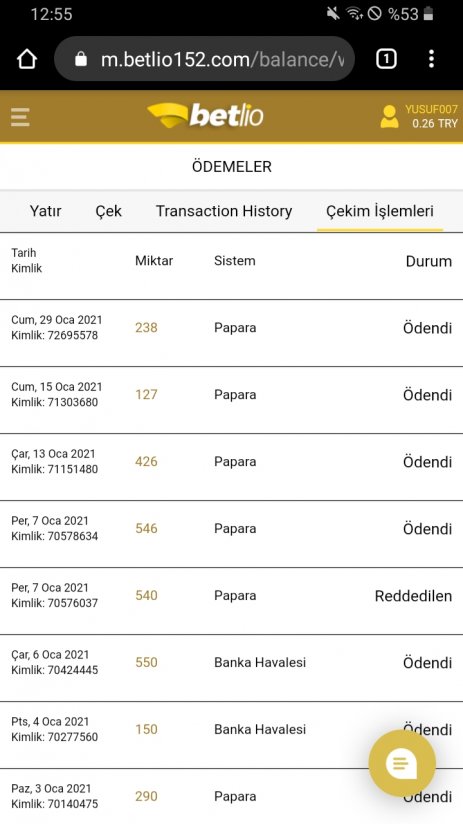Image resolution: width=463 pixels, height=824 pixels.
Task: Open the hamburger menu icon
Action: tap(20, 117)
